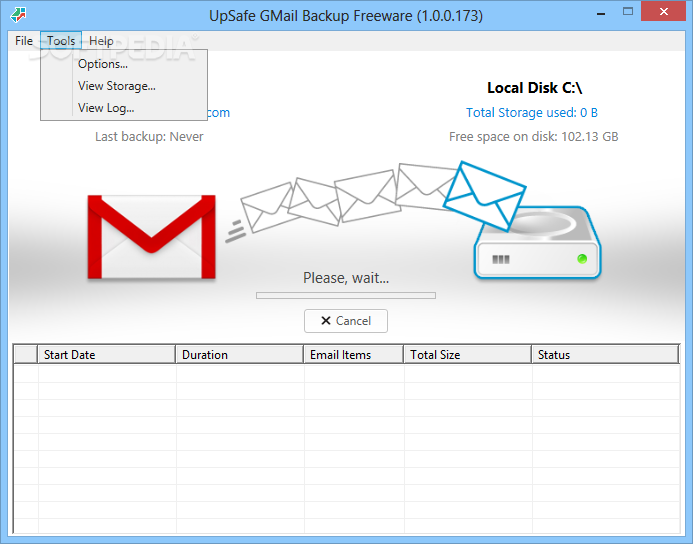The width and height of the screenshot is (693, 544).
Task: Close the open Tools menu
Action: coord(61,41)
